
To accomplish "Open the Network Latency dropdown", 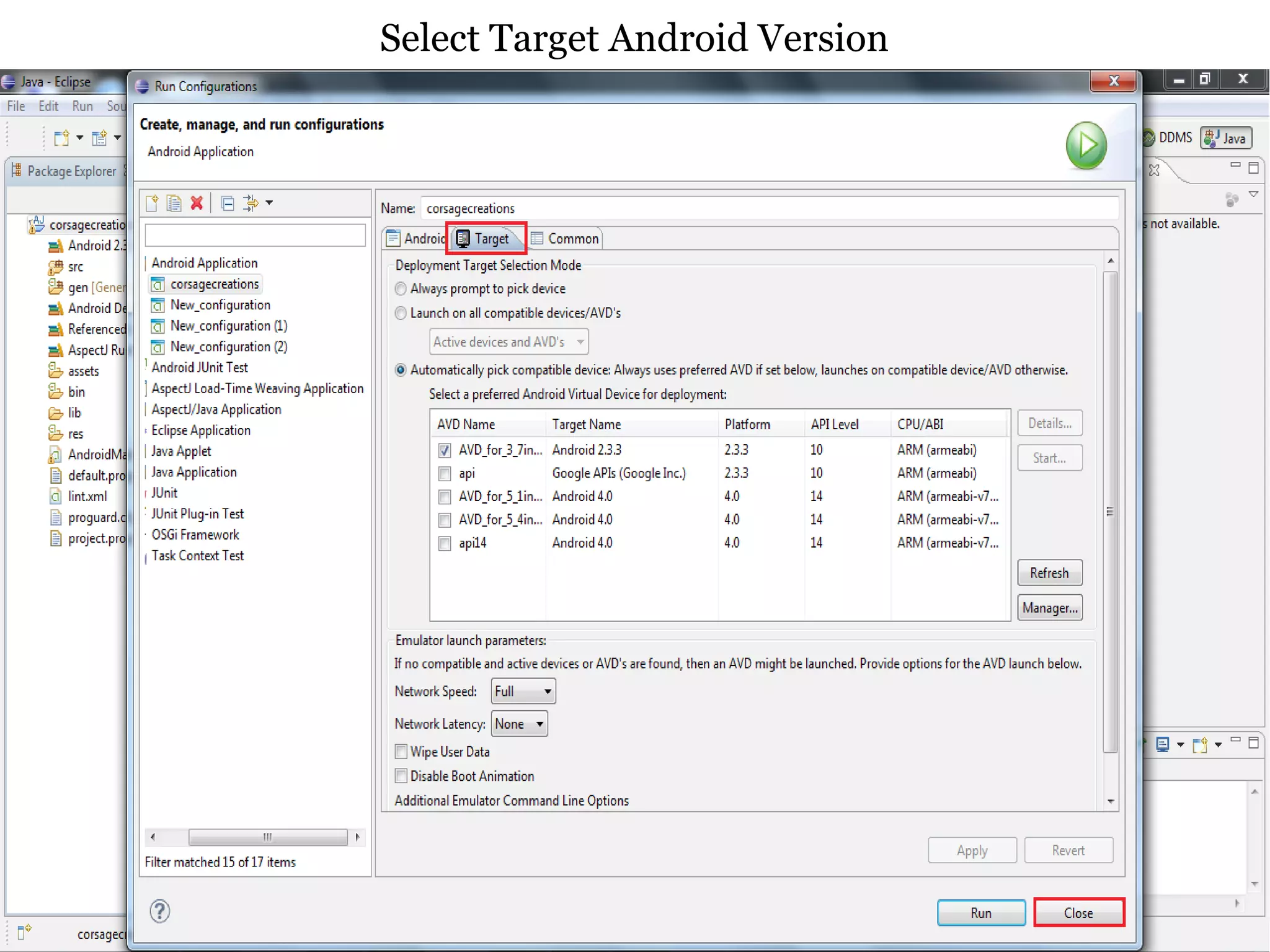I will [520, 724].
